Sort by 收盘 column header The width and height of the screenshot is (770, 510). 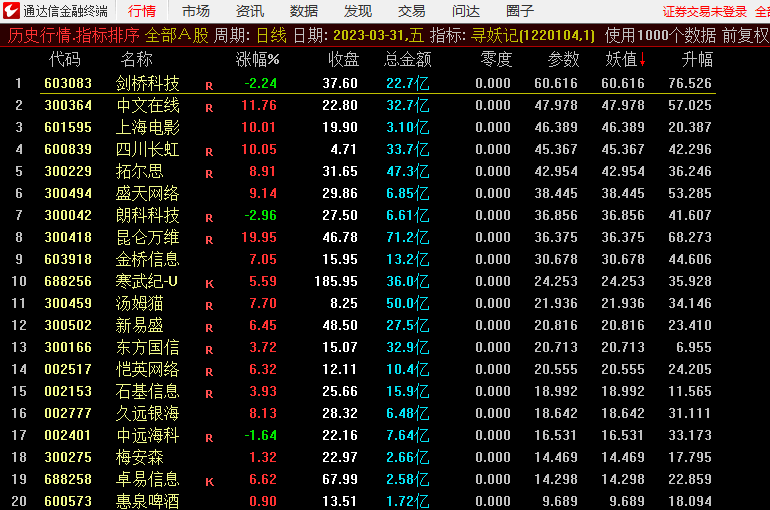[x=344, y=59]
